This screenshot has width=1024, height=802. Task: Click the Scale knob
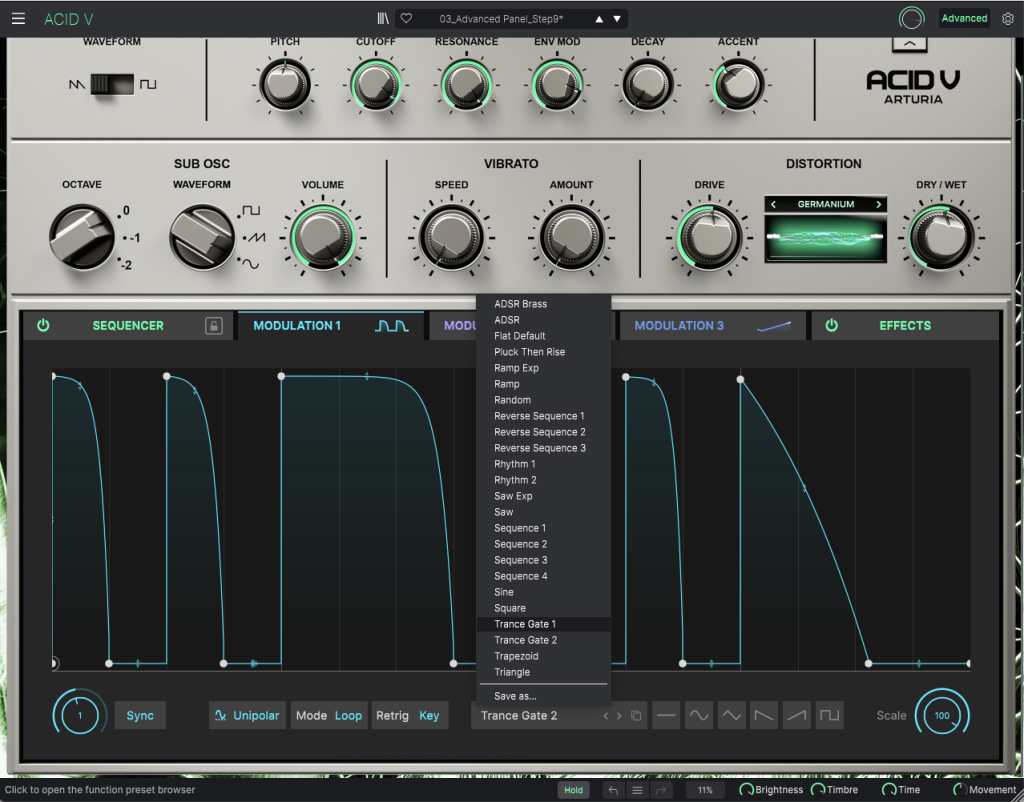pos(941,716)
